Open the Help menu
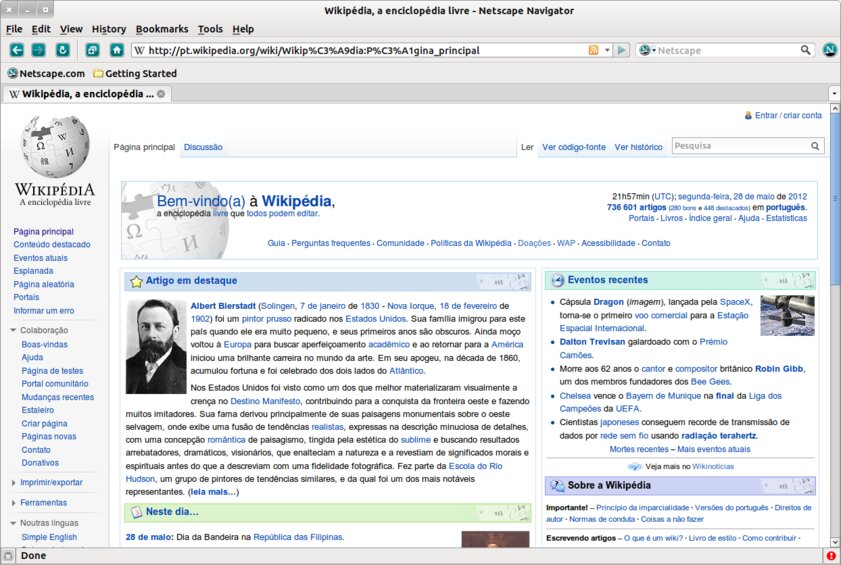This screenshot has height=565, width=841. tap(243, 29)
